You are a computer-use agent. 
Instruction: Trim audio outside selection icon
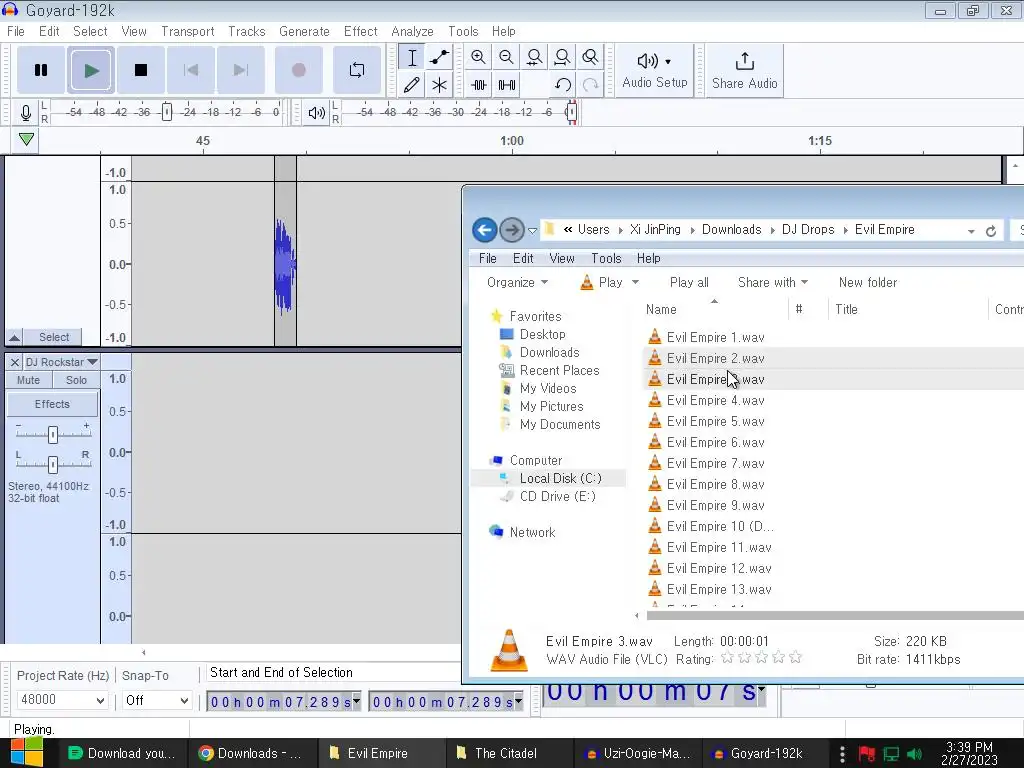tap(479, 85)
